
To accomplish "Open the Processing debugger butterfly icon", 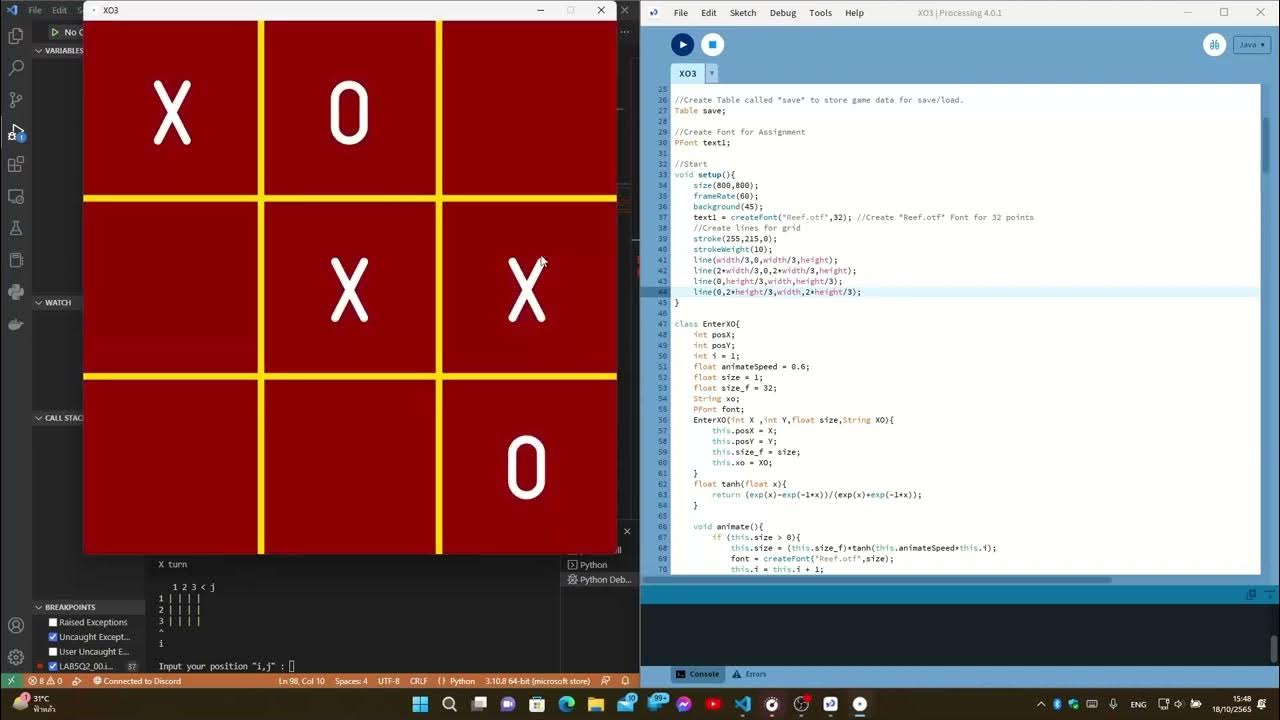I will [x=1214, y=45].
